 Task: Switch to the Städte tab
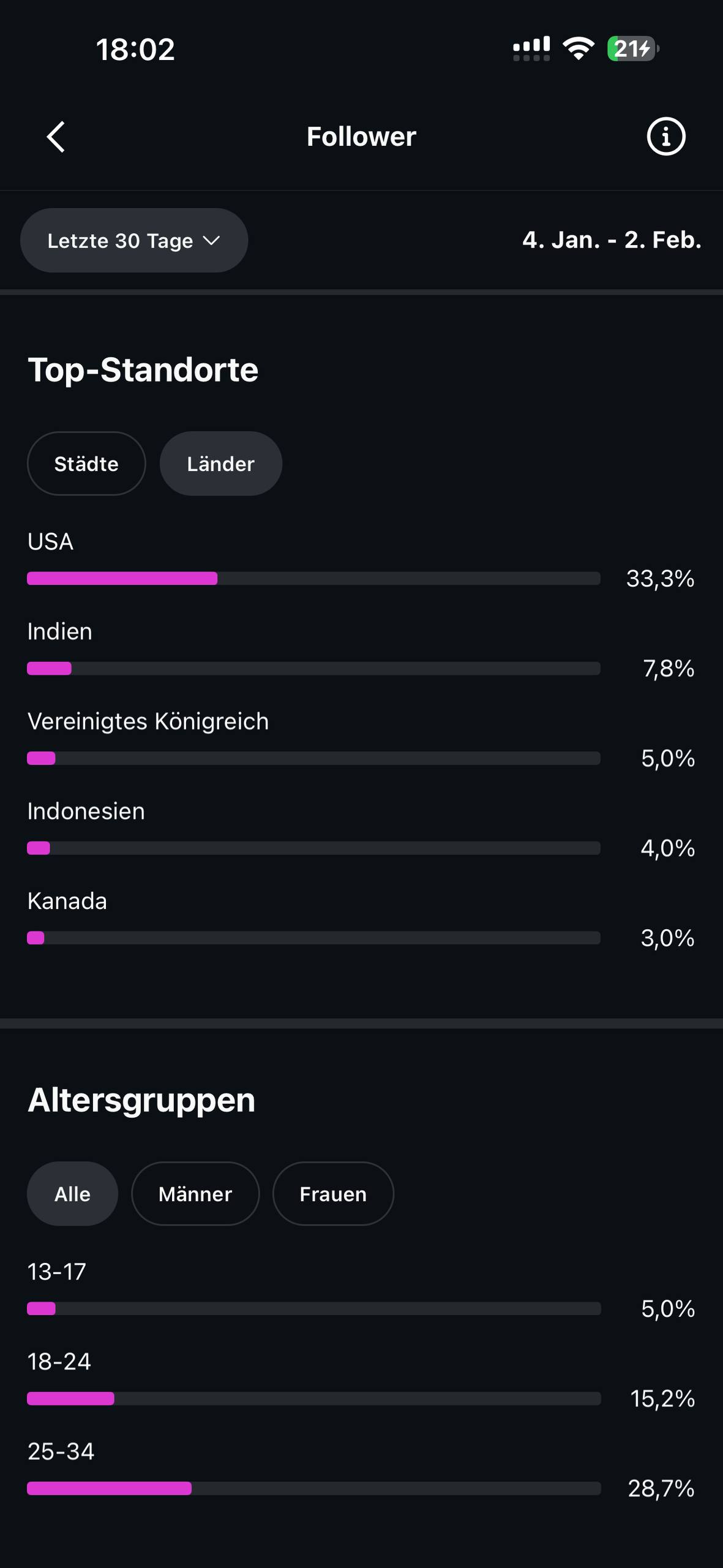point(86,464)
